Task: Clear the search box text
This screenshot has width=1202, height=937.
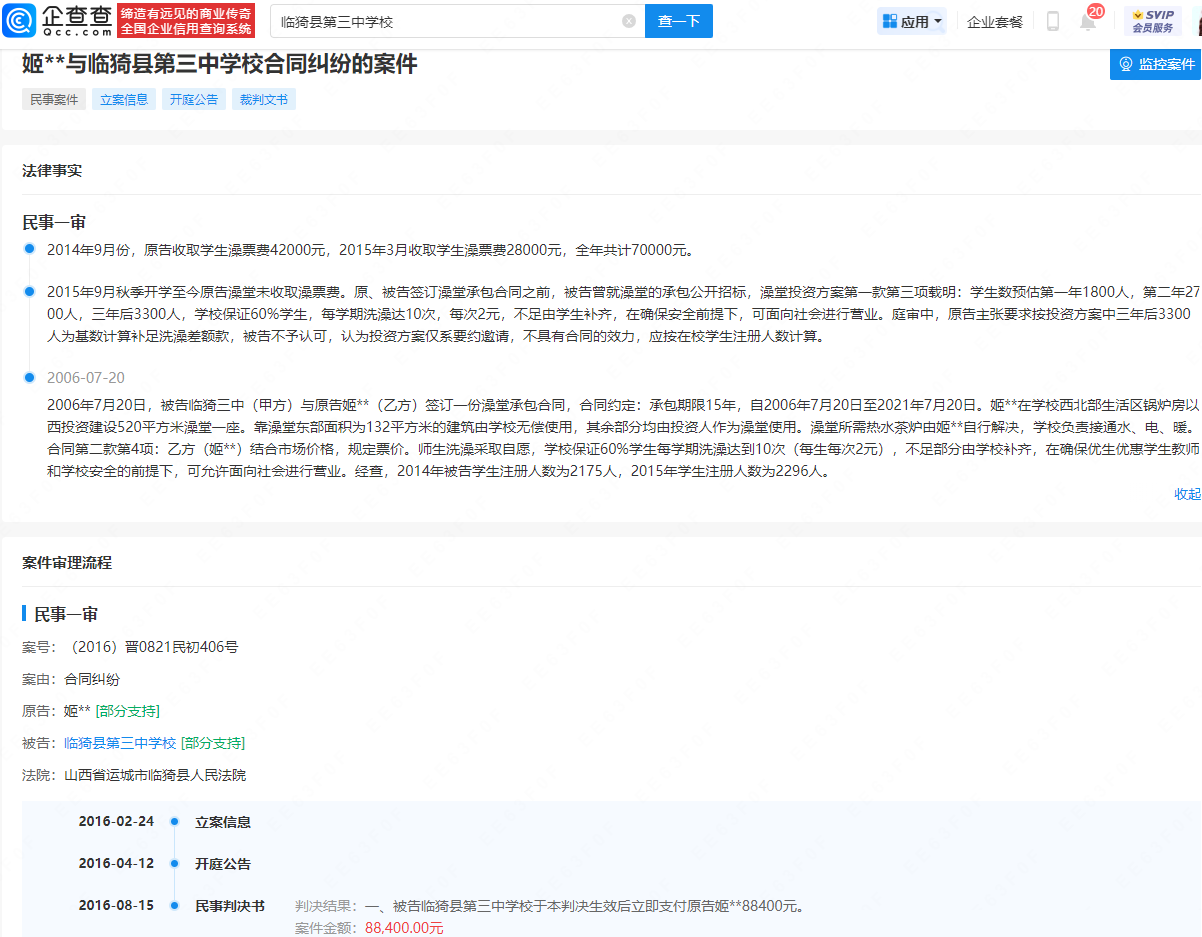Action: (628, 21)
